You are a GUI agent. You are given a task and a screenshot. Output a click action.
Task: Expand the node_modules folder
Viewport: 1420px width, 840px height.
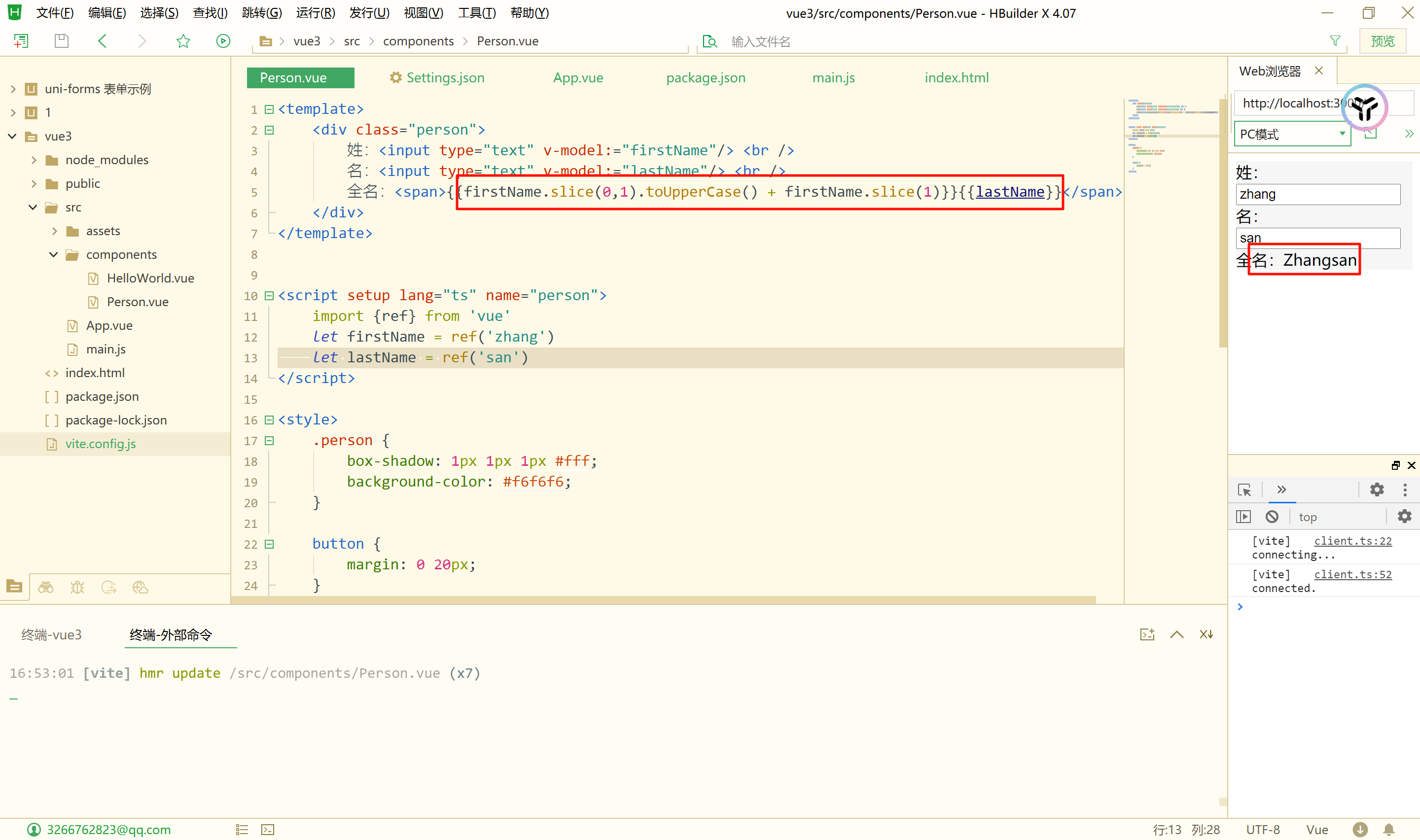(x=34, y=160)
